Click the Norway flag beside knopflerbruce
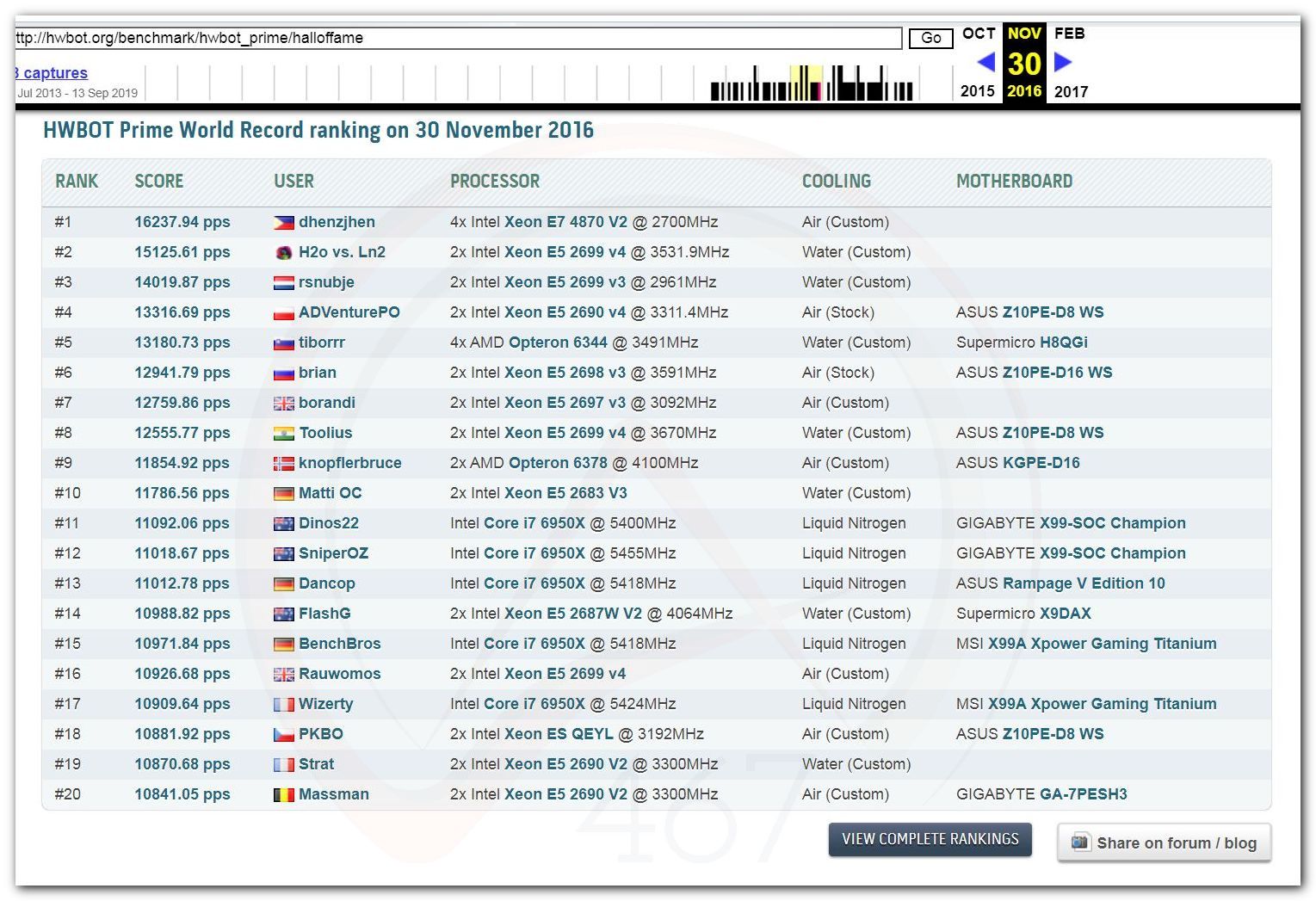The height and width of the screenshot is (901, 1316). point(283,464)
